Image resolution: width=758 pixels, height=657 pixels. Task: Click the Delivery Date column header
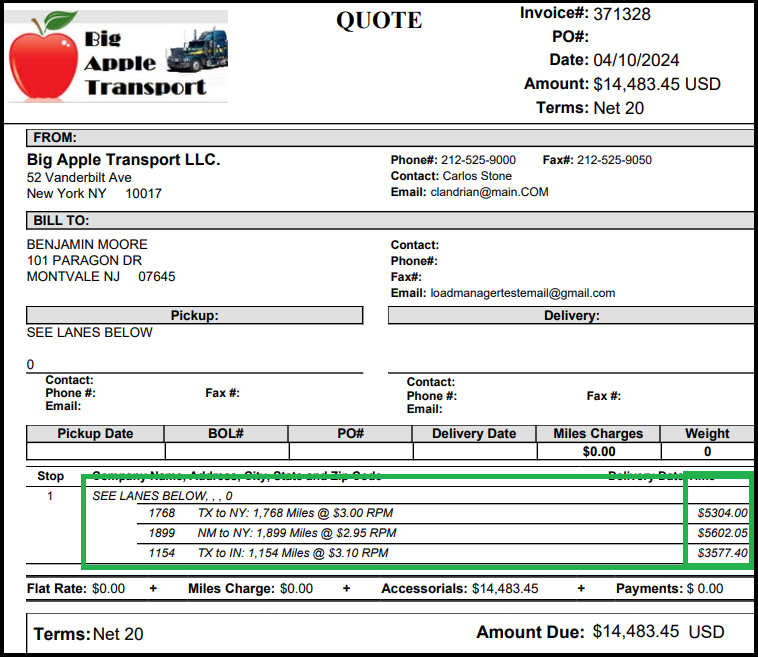tap(474, 434)
